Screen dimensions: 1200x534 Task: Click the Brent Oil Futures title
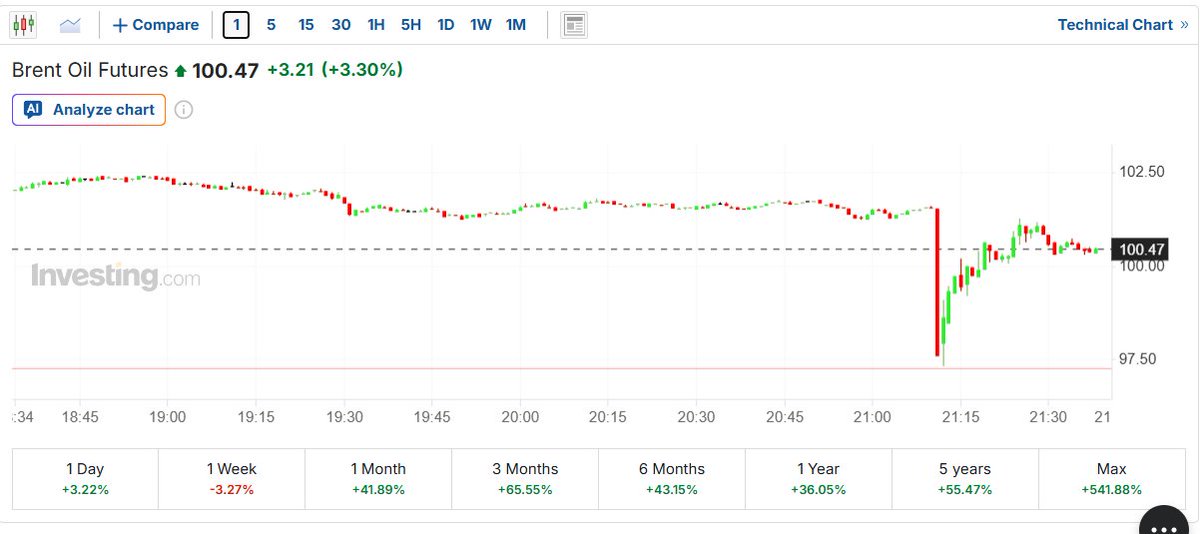click(90, 70)
